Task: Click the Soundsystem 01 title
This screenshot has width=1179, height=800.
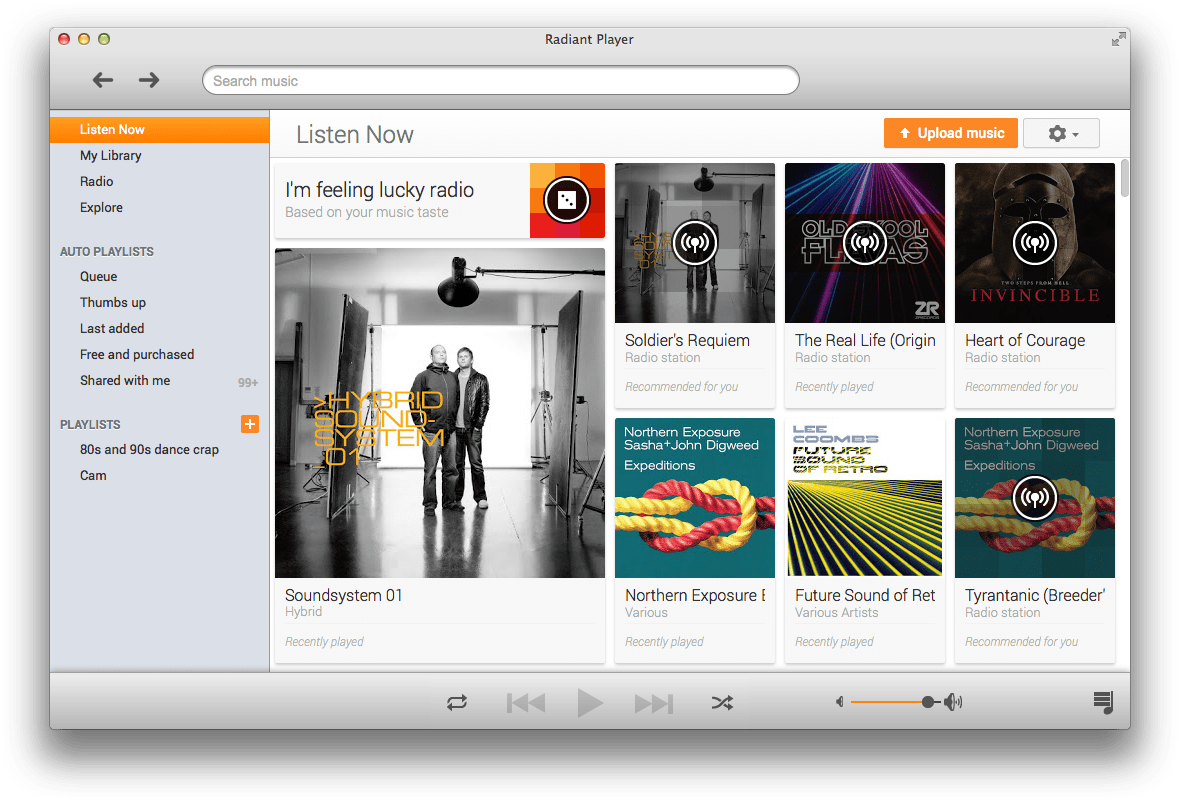Action: 344,595
